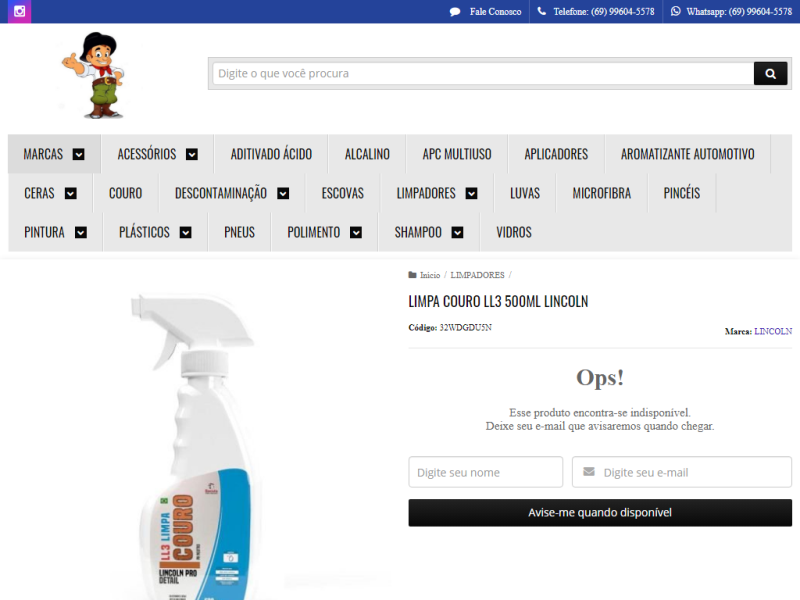Open the ACESSÓRIOS menu
Viewport: 800px width, 600px height.
(147, 154)
